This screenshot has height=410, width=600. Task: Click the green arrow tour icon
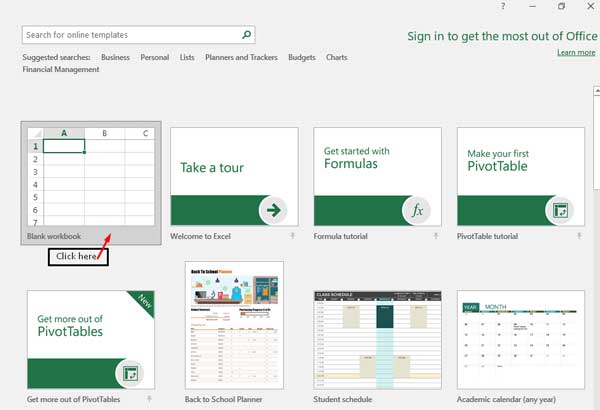[x=273, y=210]
